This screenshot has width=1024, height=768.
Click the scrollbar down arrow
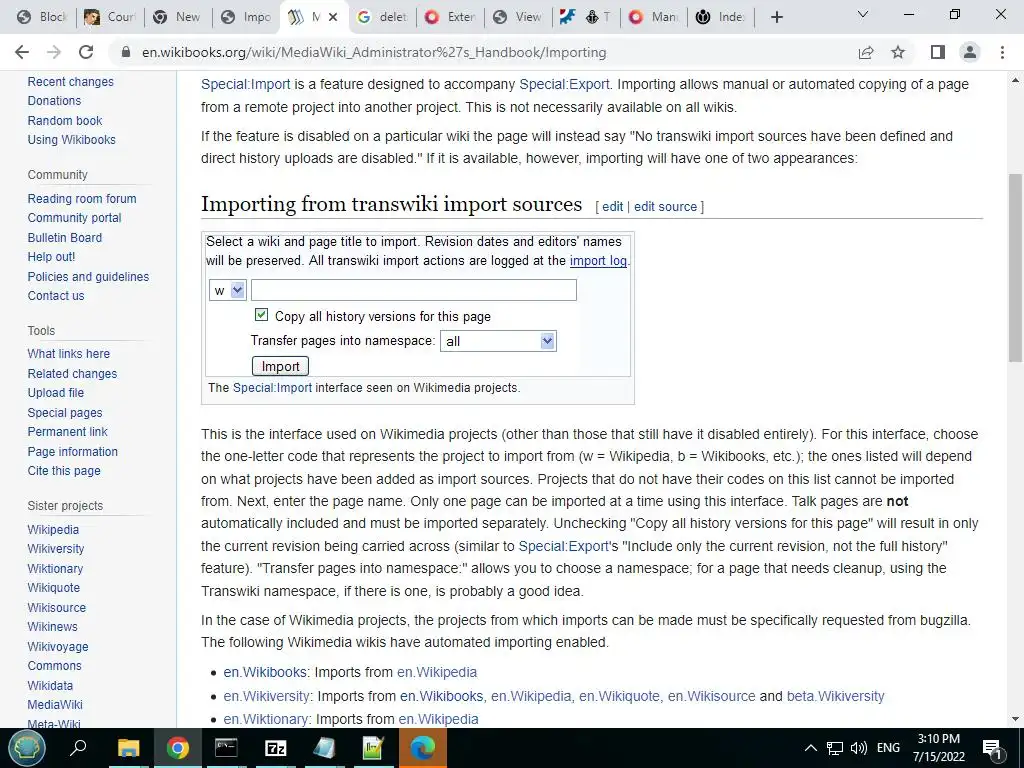click(x=1015, y=719)
